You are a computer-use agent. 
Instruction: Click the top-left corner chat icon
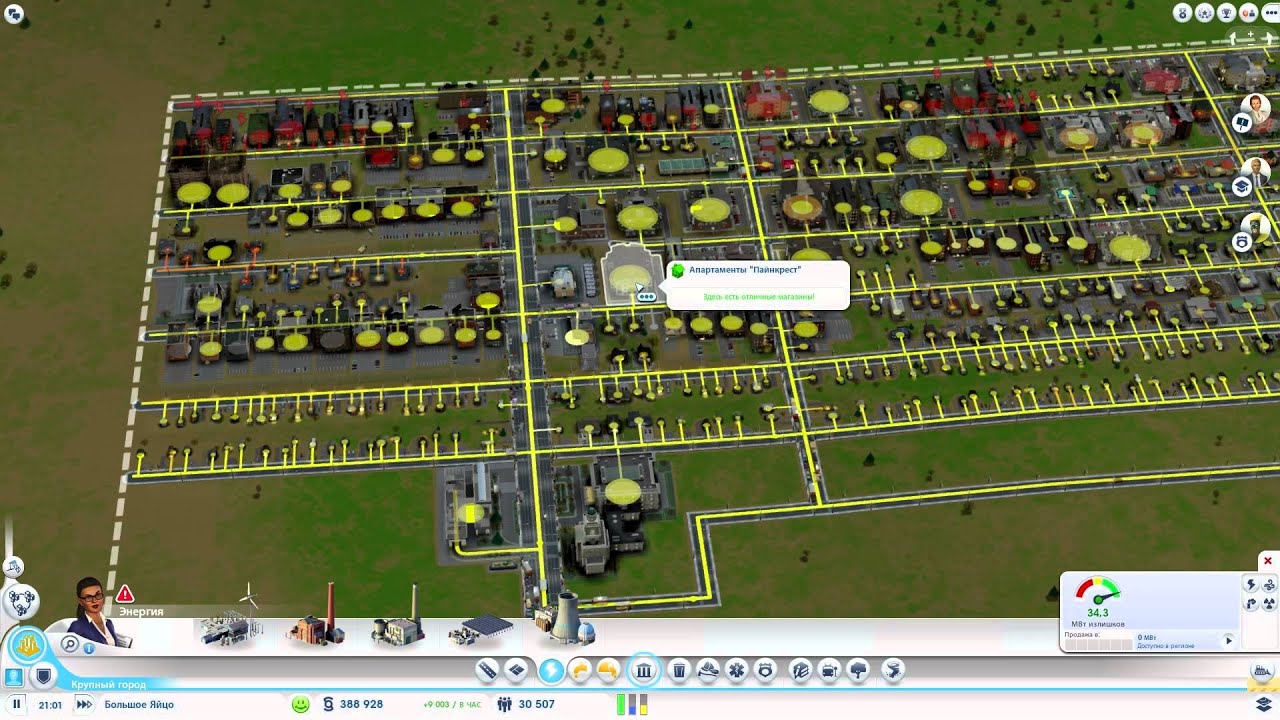click(13, 14)
